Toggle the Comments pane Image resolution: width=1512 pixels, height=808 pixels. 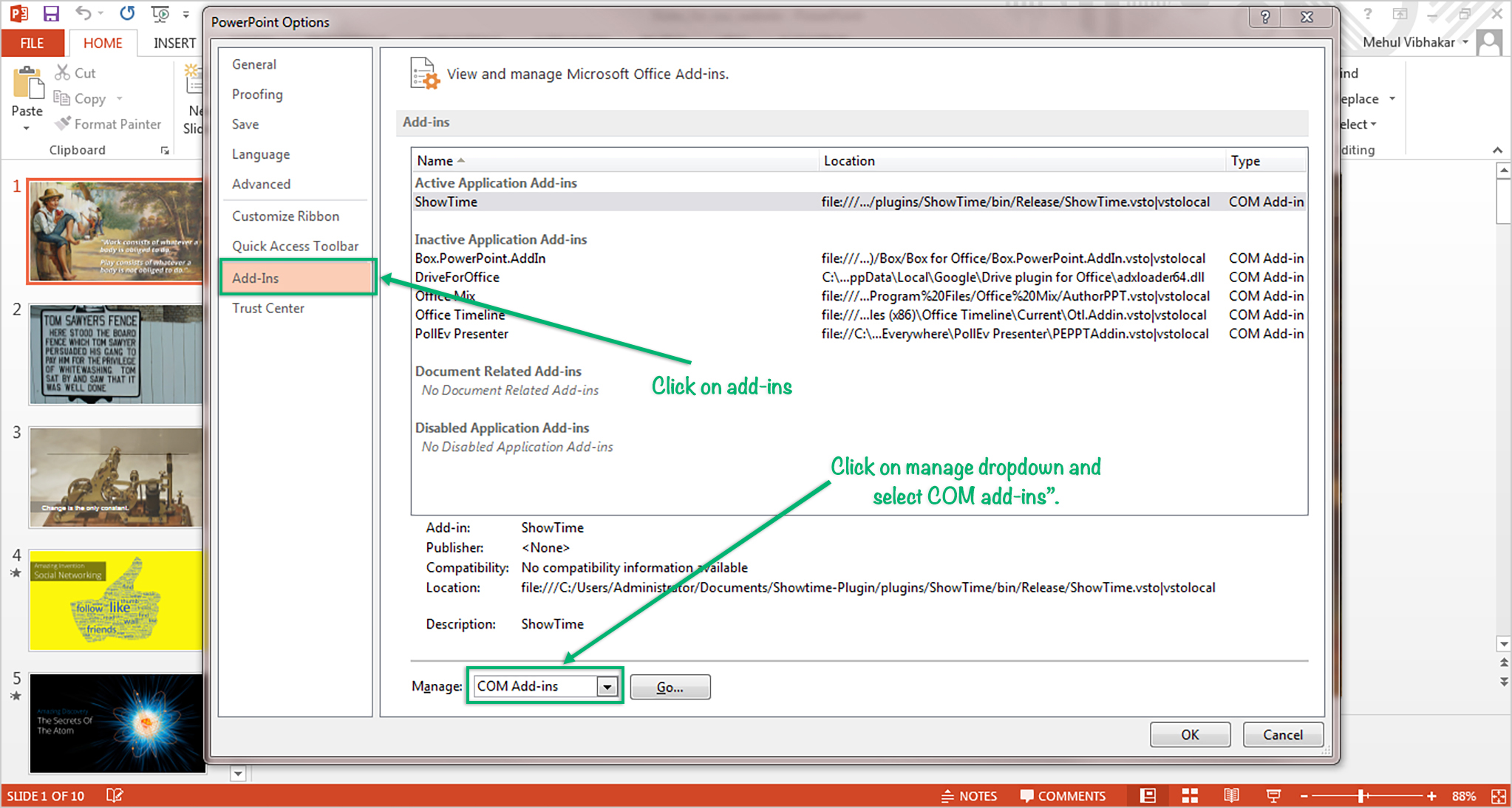tap(1063, 795)
